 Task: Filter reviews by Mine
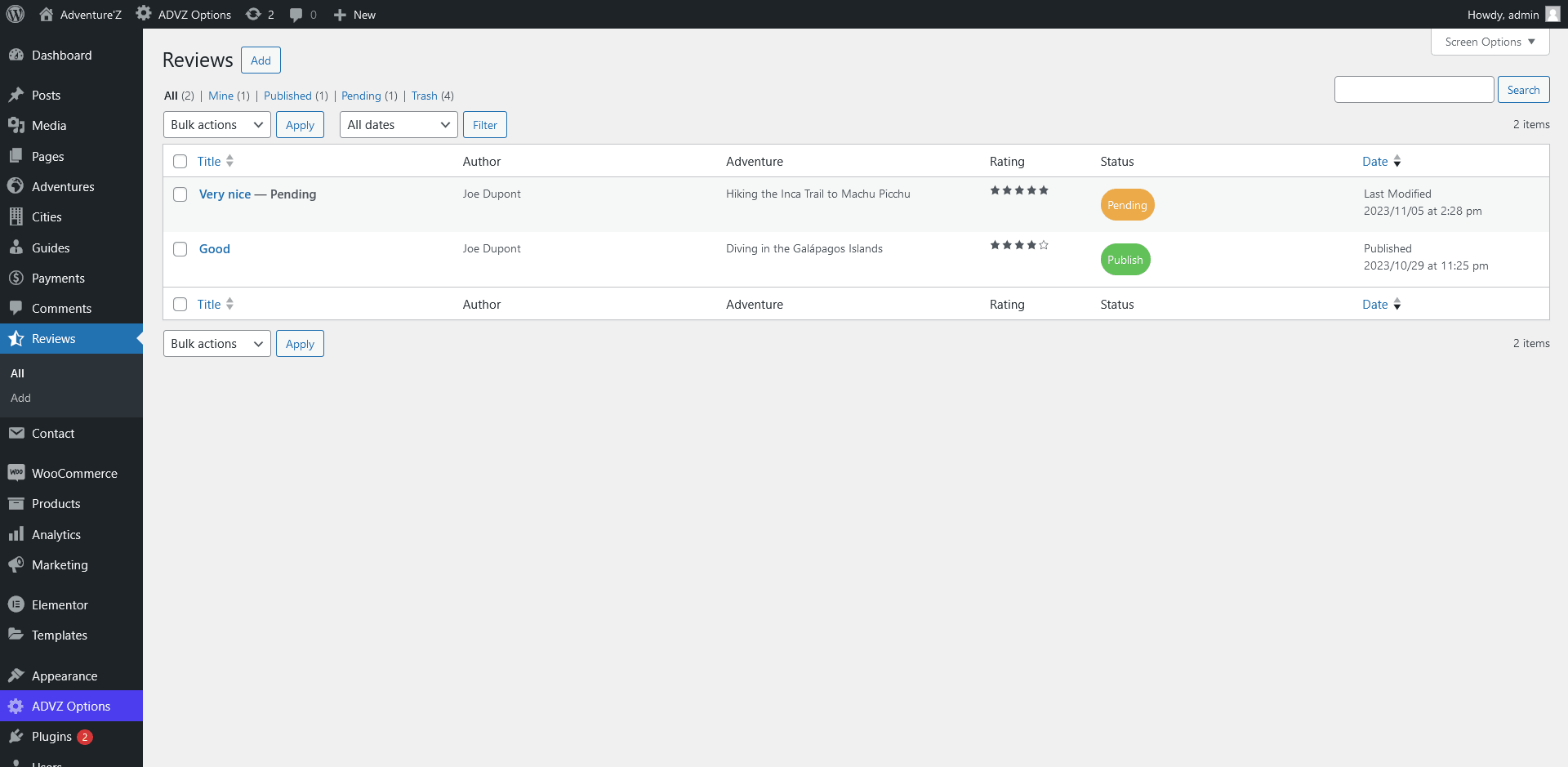tap(220, 96)
